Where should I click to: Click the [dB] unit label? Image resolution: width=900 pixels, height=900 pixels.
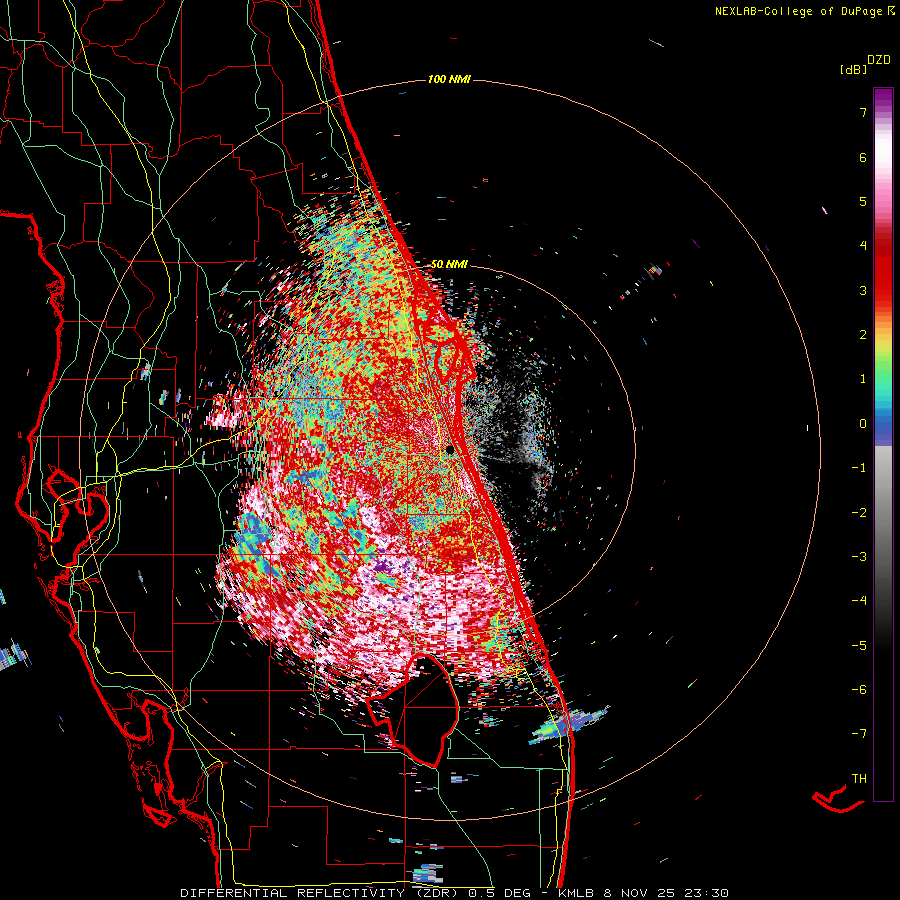click(x=854, y=69)
